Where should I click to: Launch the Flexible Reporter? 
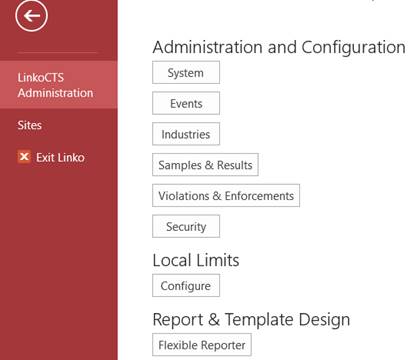pyautogui.click(x=202, y=345)
